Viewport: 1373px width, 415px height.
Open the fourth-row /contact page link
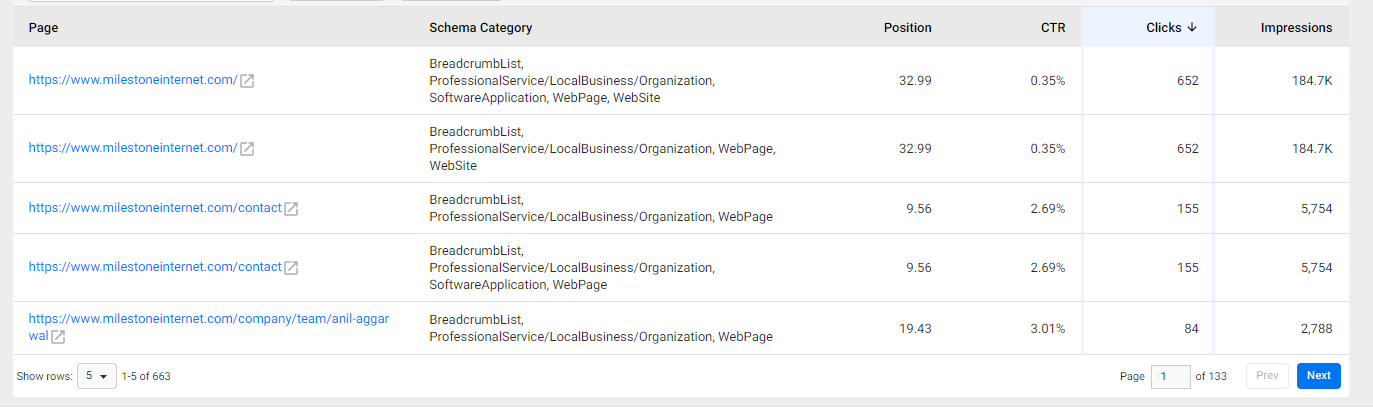pyautogui.click(x=155, y=267)
